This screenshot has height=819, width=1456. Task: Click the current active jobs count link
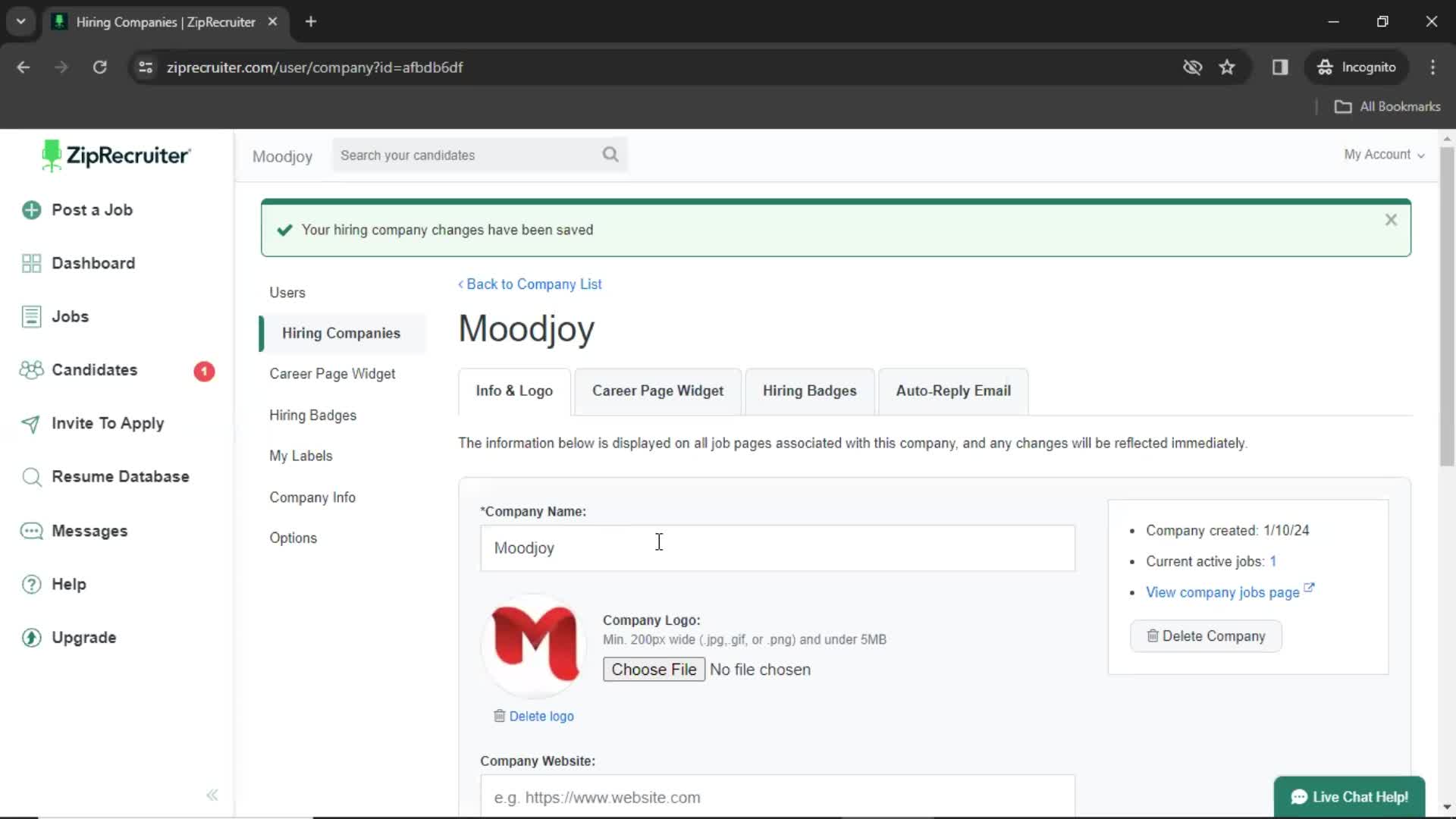(x=1273, y=562)
